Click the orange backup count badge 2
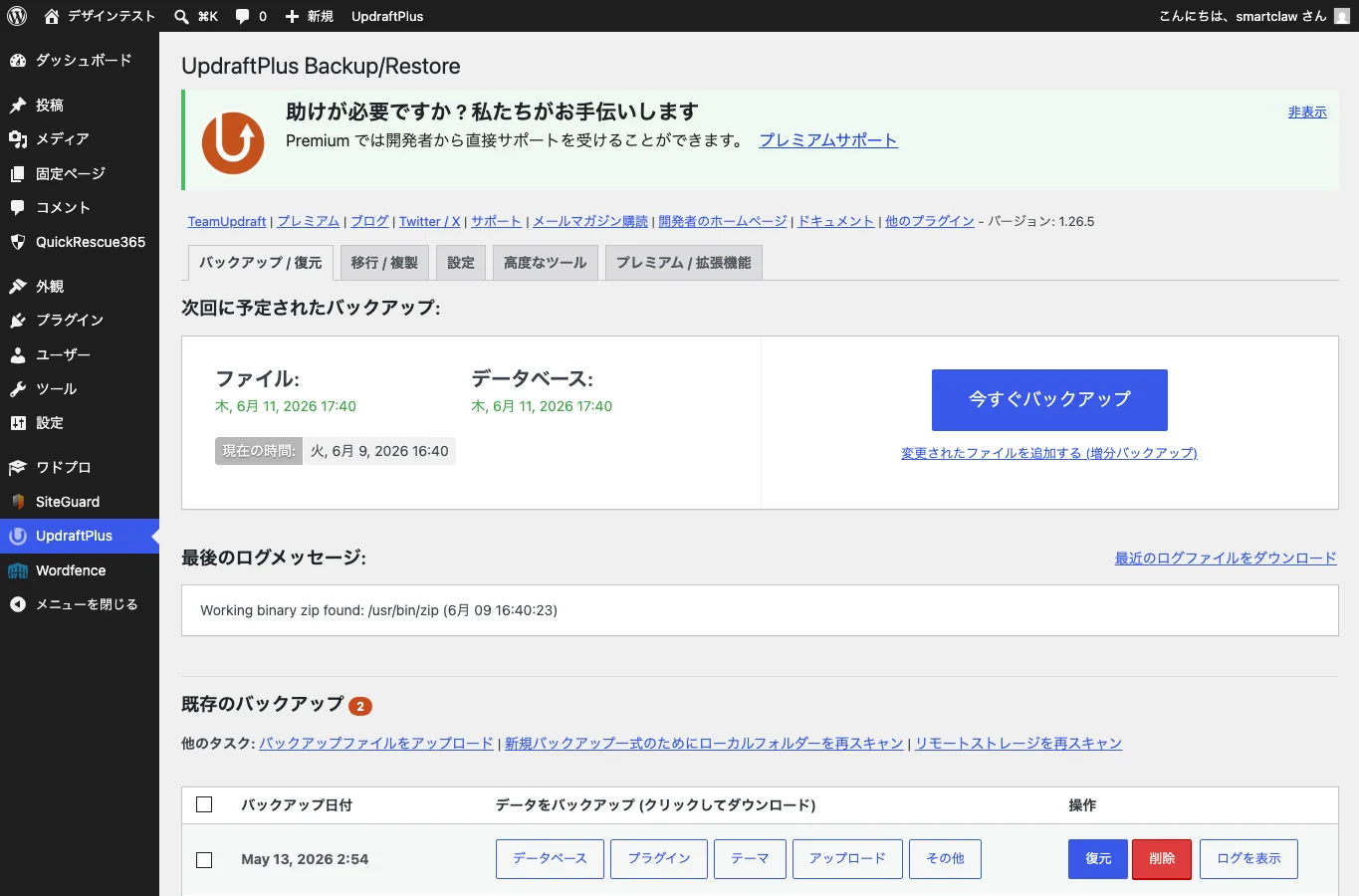Screen dimensions: 1359x896 [x=360, y=706]
